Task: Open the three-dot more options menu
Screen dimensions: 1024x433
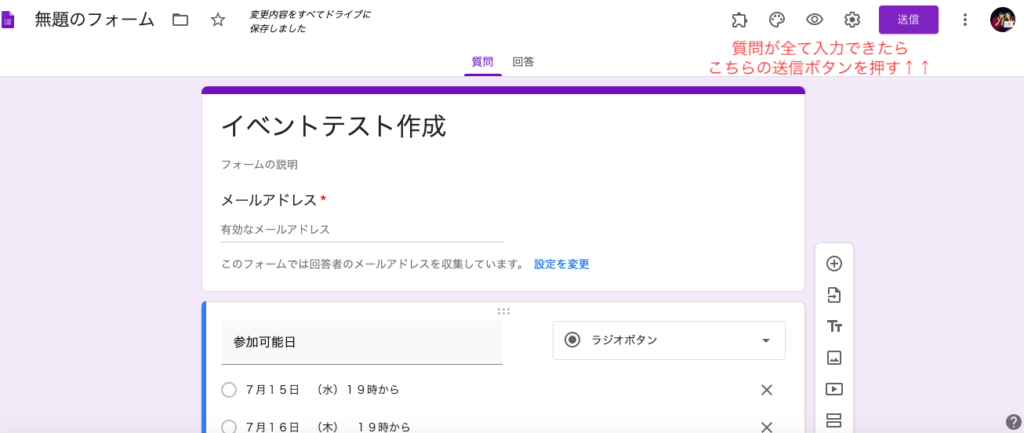Action: [x=965, y=20]
